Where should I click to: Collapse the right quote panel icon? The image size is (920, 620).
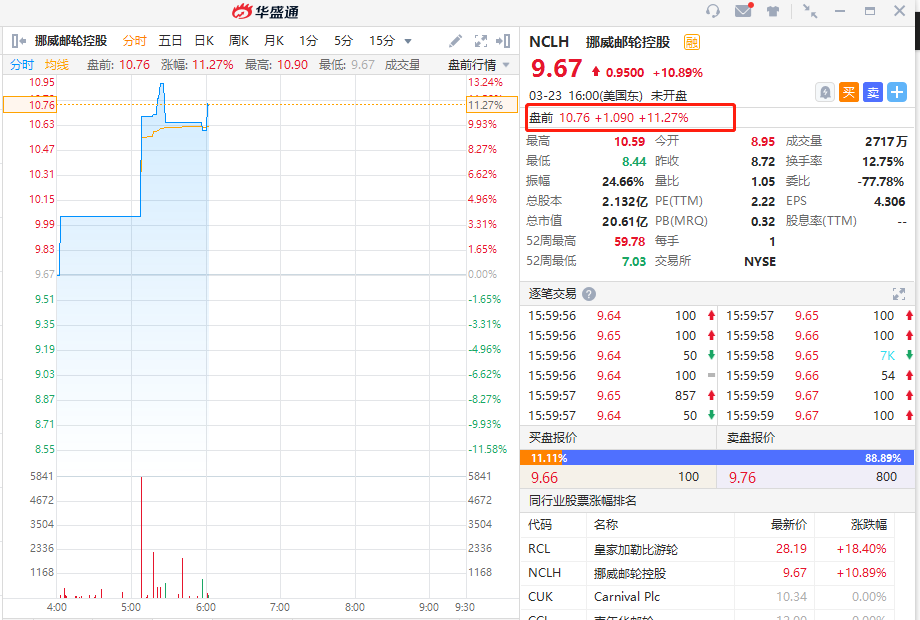tap(503, 40)
